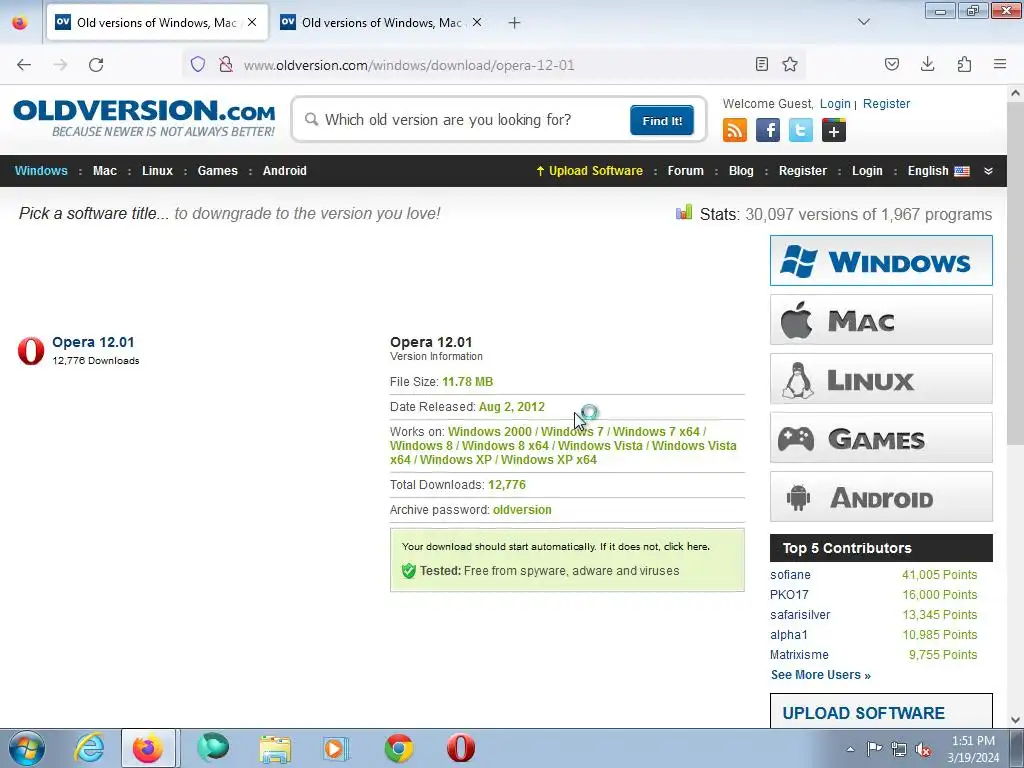The width and height of the screenshot is (1024, 768).
Task: Open the Save to Pocket icon
Action: tap(891, 64)
